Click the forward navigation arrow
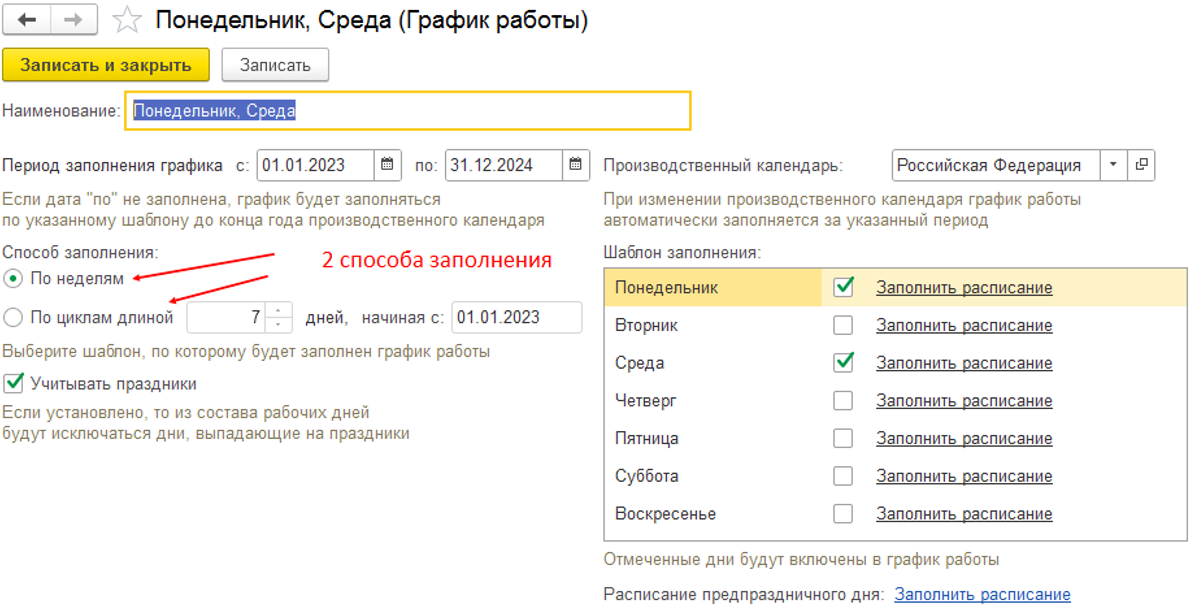Screen dimensions: 1192x613 point(74,20)
